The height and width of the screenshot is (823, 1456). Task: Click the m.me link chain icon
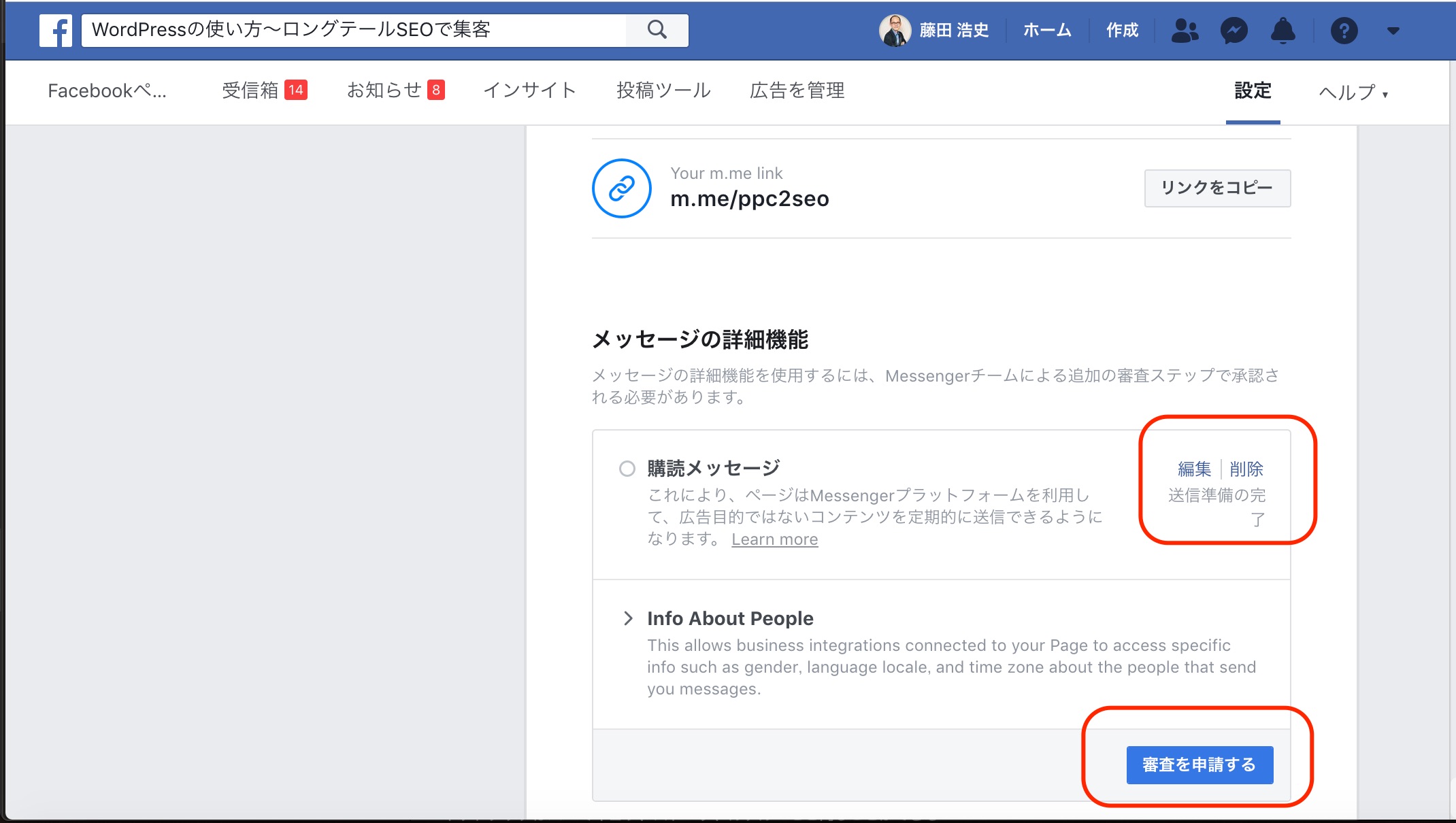(x=621, y=188)
